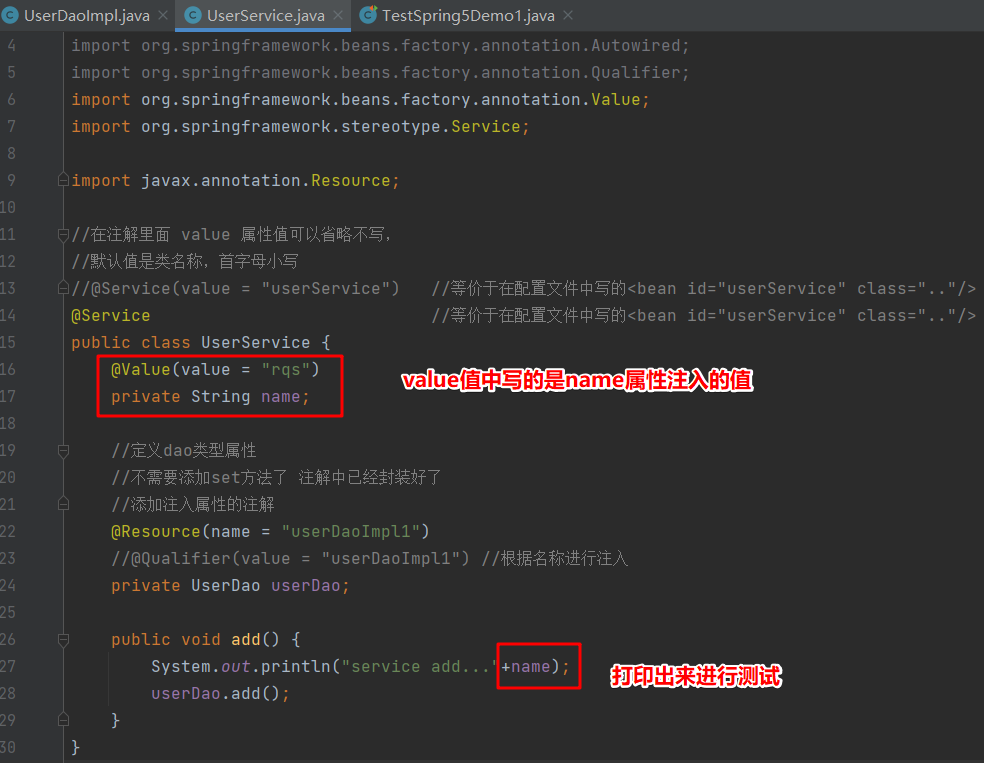Viewport: 984px width, 763px height.
Task: Click the name field in line 17
Action: 281,397
